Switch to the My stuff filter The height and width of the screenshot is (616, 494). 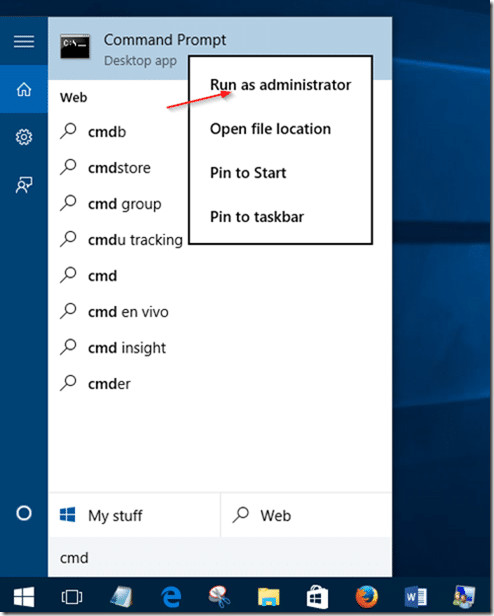pyautogui.click(x=134, y=515)
